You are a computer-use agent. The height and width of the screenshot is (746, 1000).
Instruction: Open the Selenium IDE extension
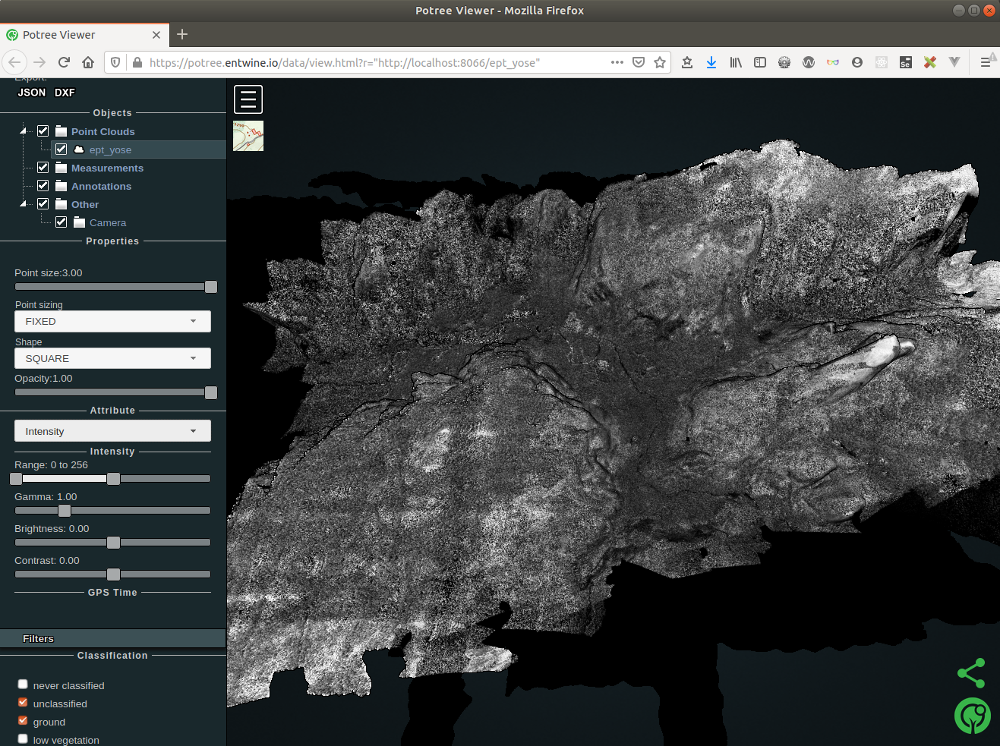pos(906,62)
